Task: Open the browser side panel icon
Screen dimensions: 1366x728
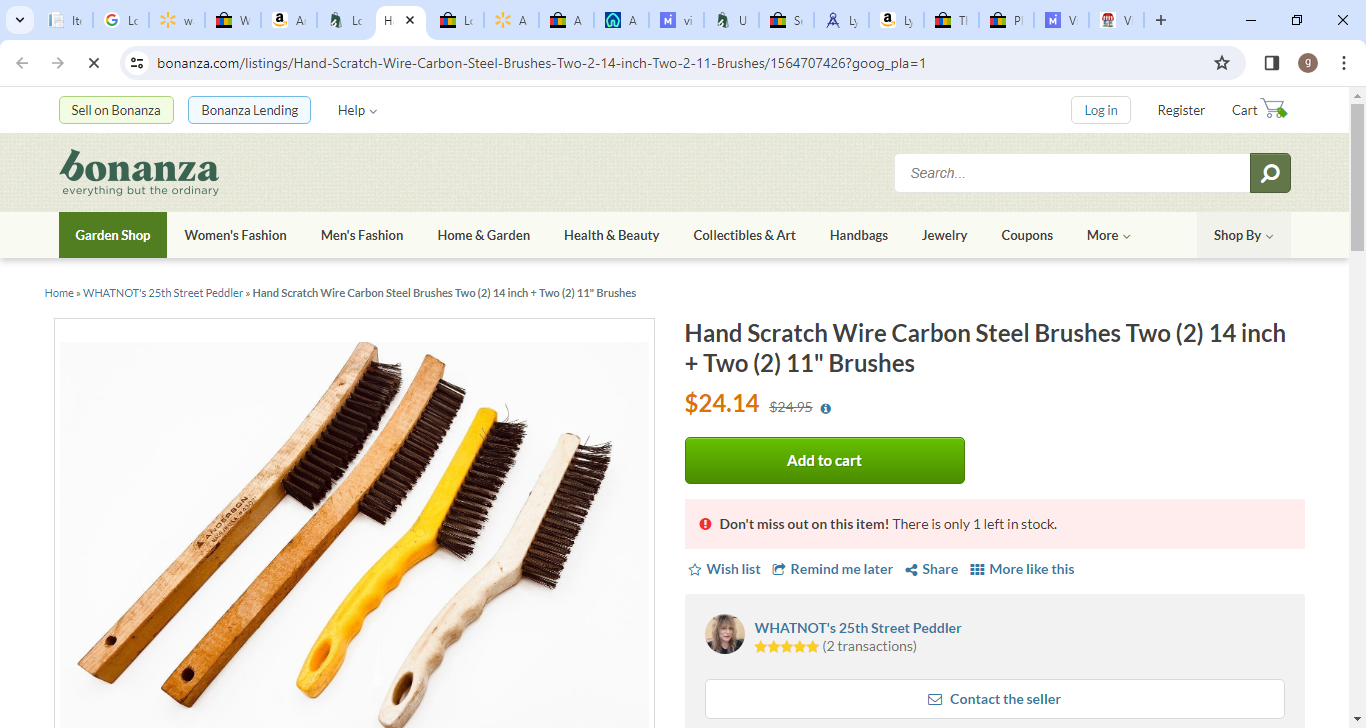Action: click(x=1272, y=63)
